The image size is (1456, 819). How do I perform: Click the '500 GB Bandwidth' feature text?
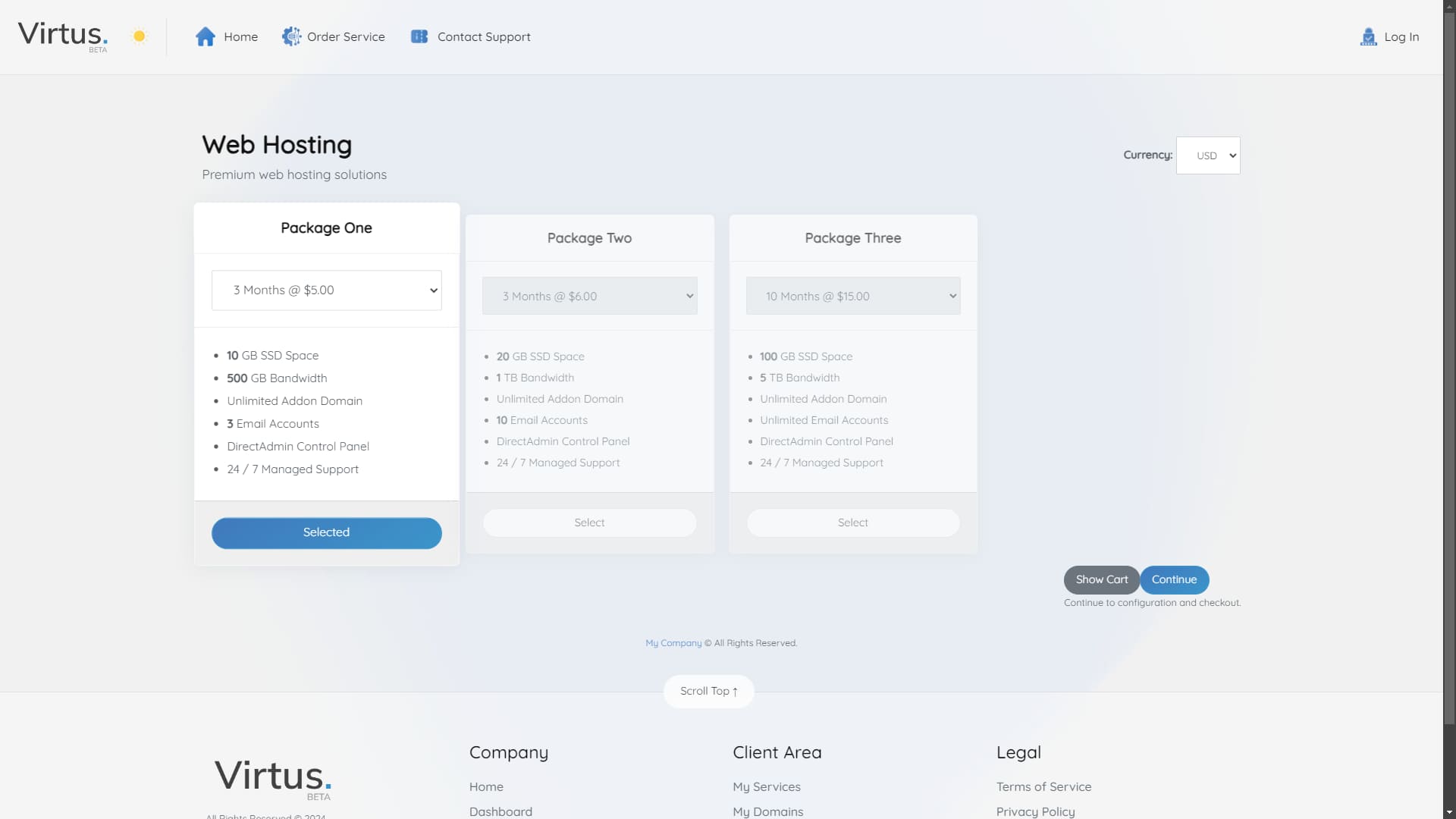[x=277, y=378]
